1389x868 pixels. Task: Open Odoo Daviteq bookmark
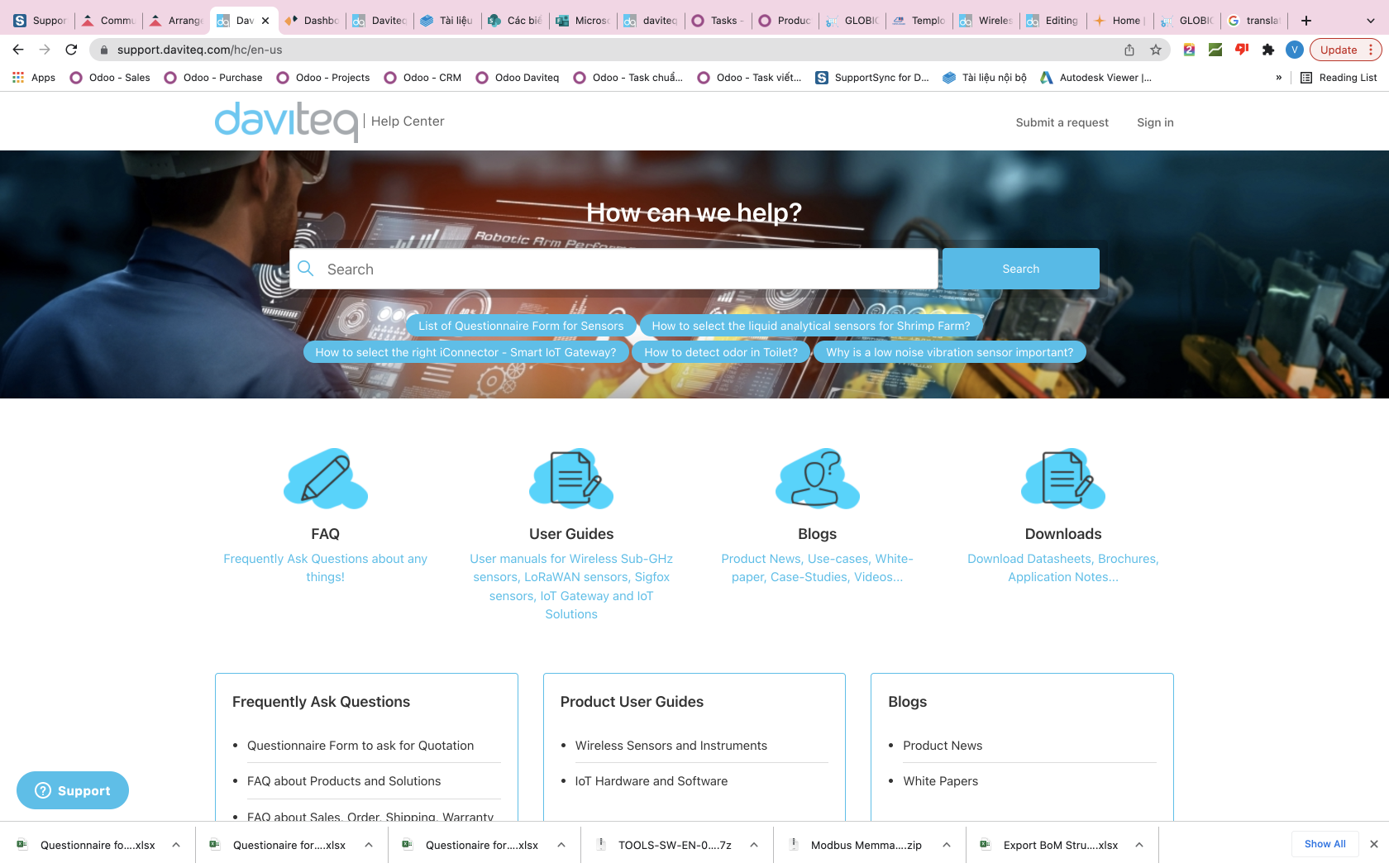(x=518, y=78)
